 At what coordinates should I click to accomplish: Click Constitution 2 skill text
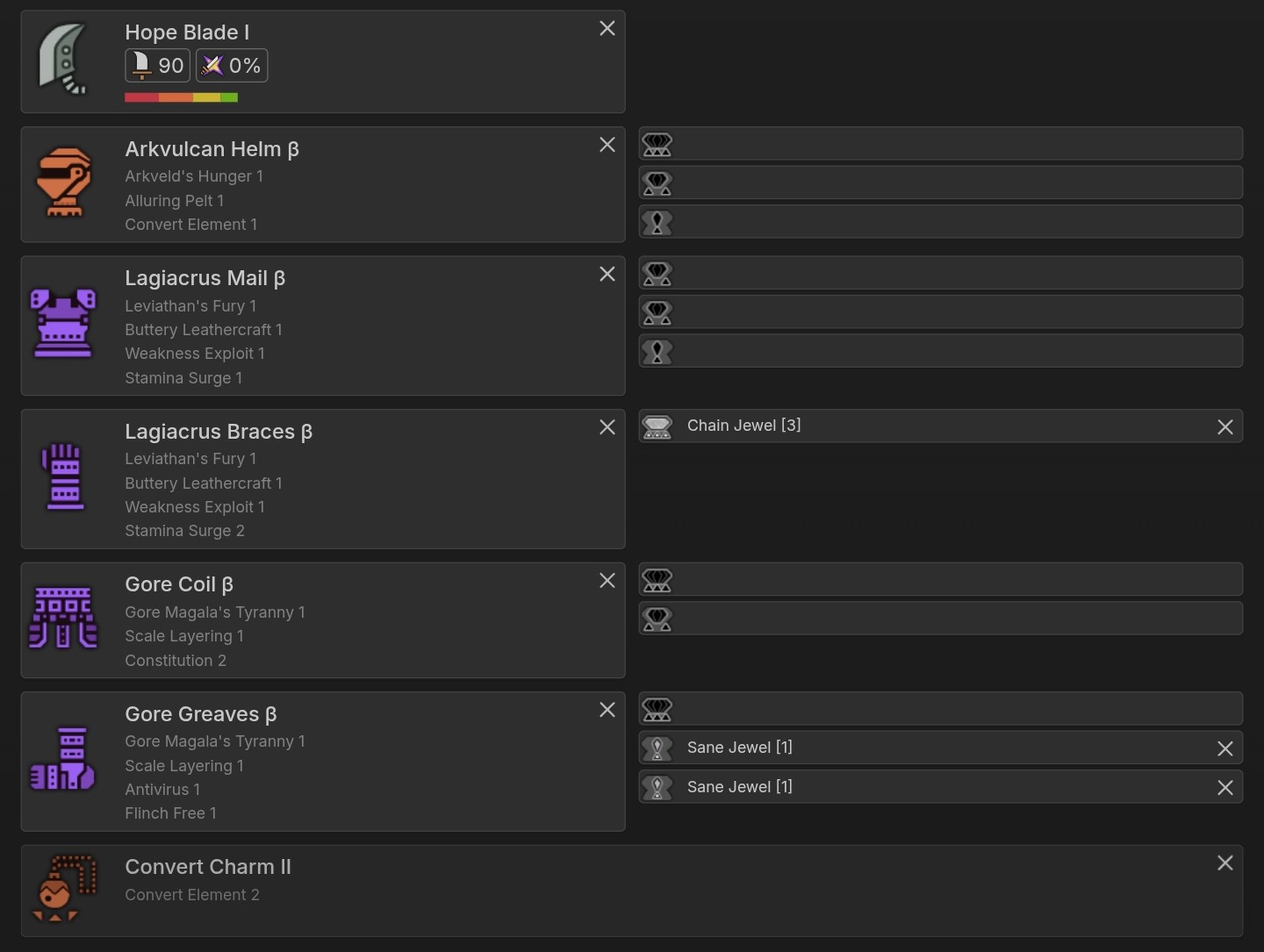click(176, 661)
